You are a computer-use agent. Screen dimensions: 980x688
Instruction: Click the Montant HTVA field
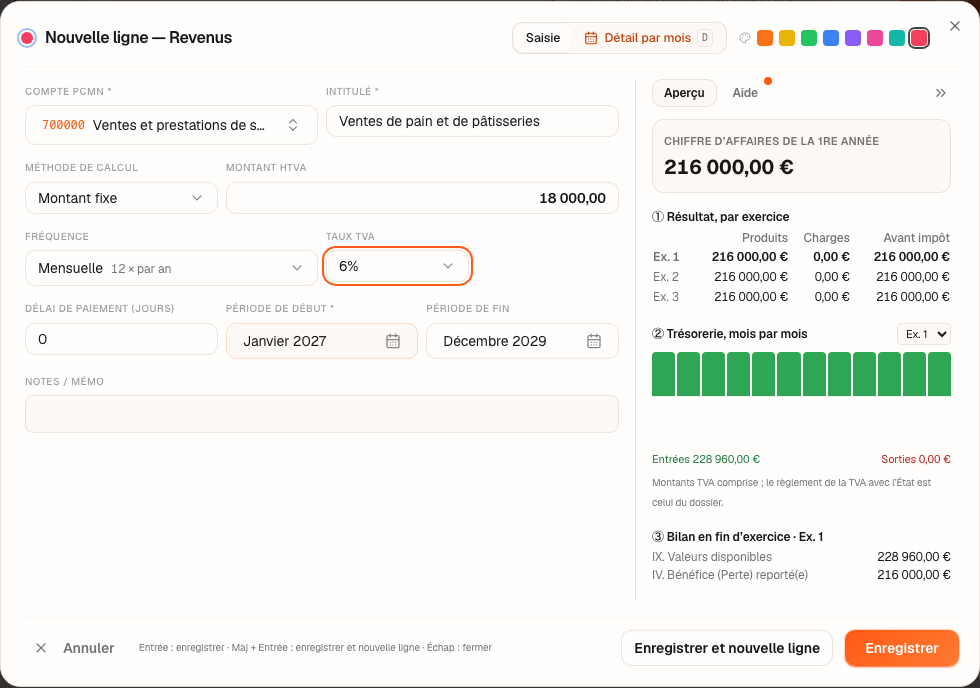422,198
